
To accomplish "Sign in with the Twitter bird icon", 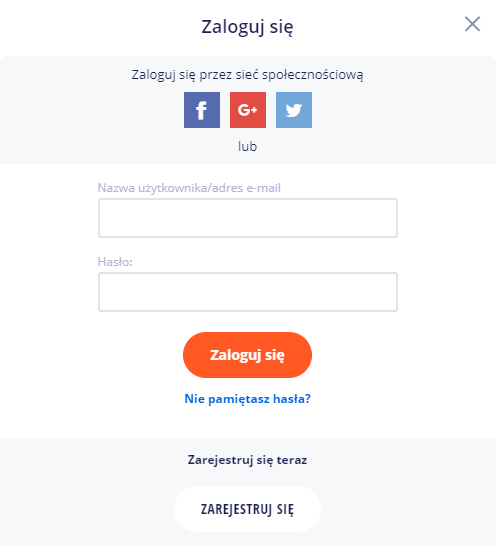I will 294,110.
